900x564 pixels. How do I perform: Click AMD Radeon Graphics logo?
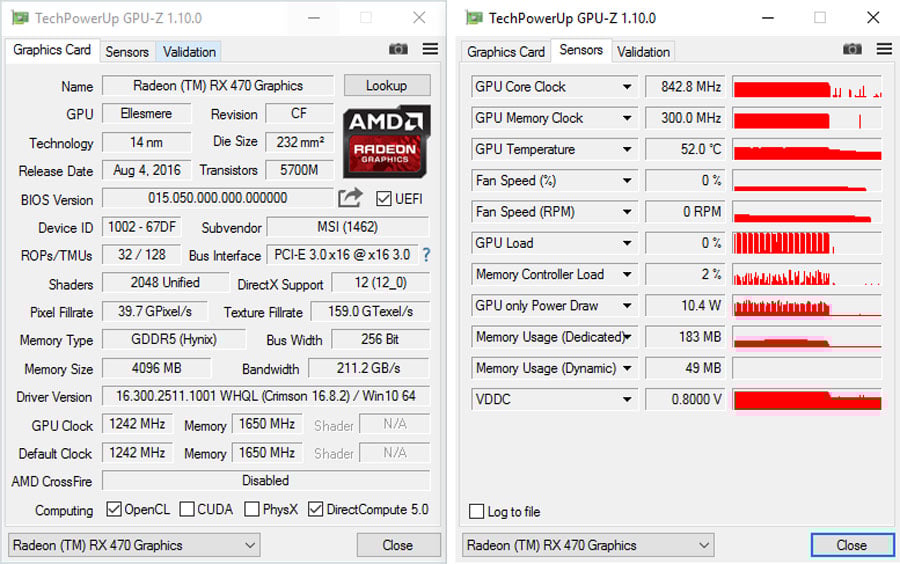click(x=386, y=142)
